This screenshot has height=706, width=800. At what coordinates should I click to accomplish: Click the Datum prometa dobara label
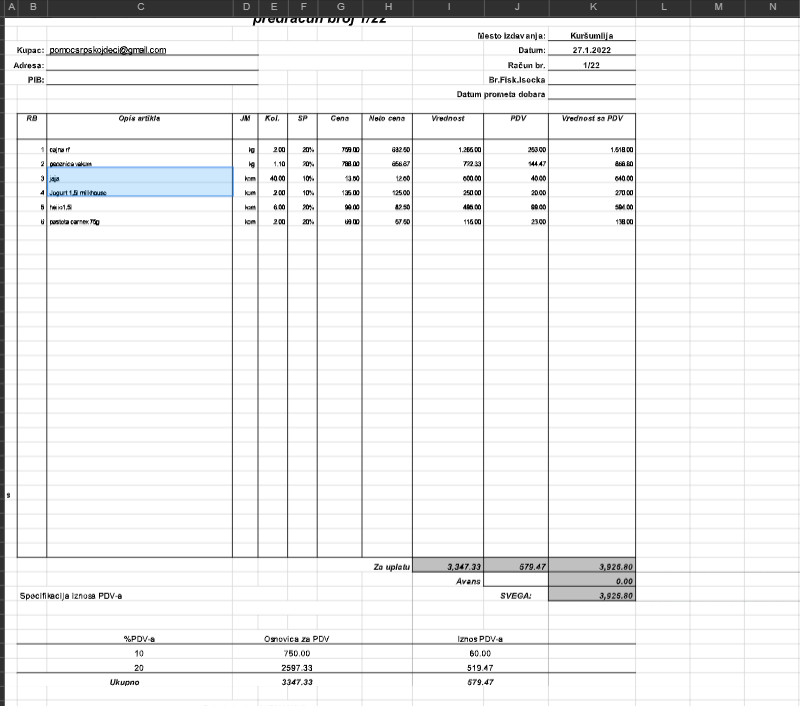pyautogui.click(x=501, y=94)
